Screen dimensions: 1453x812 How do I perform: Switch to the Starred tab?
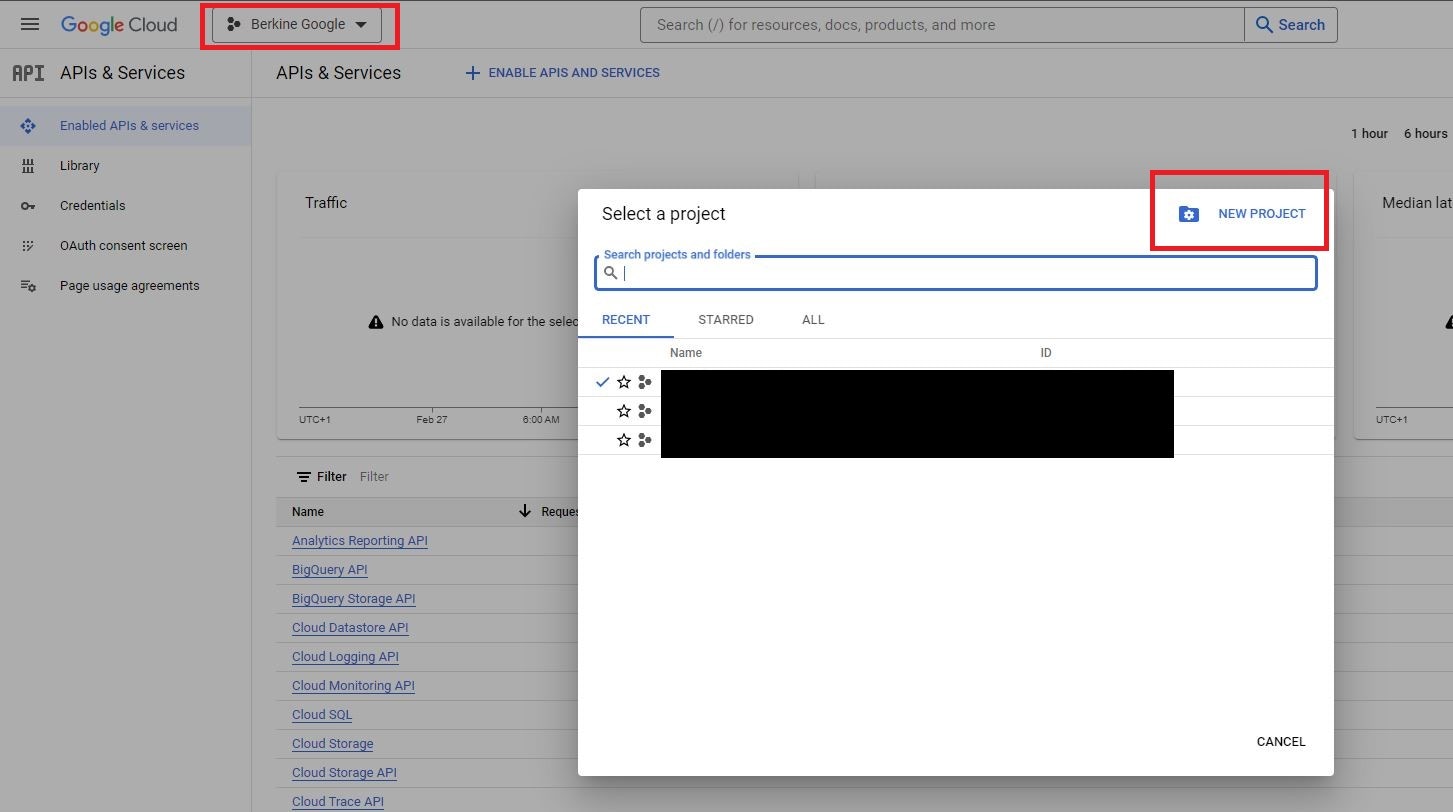click(x=726, y=320)
